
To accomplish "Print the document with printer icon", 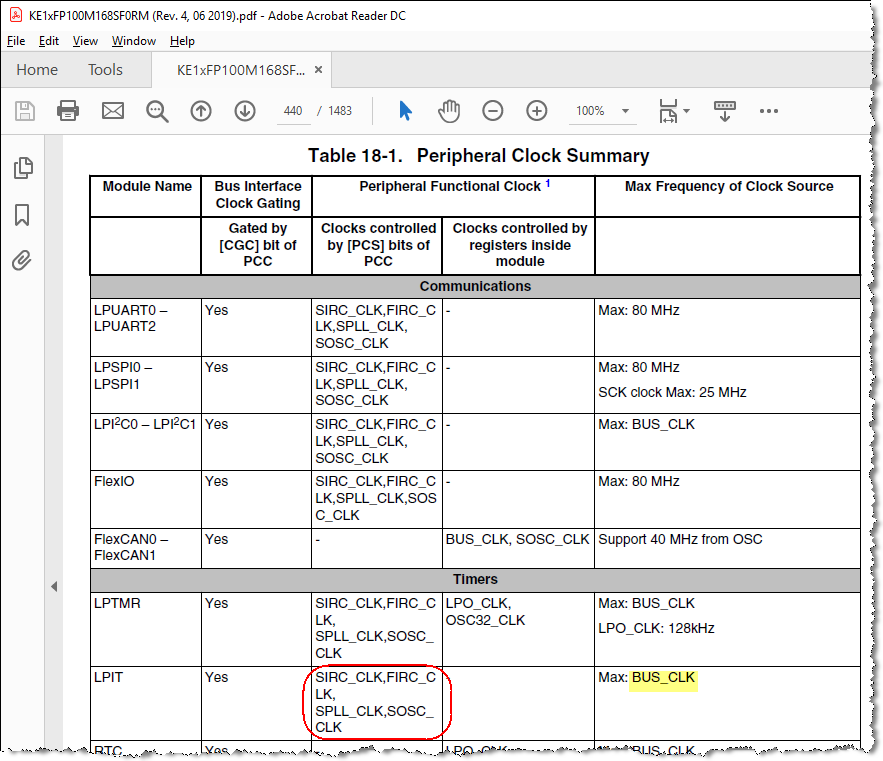I will (x=68, y=111).
